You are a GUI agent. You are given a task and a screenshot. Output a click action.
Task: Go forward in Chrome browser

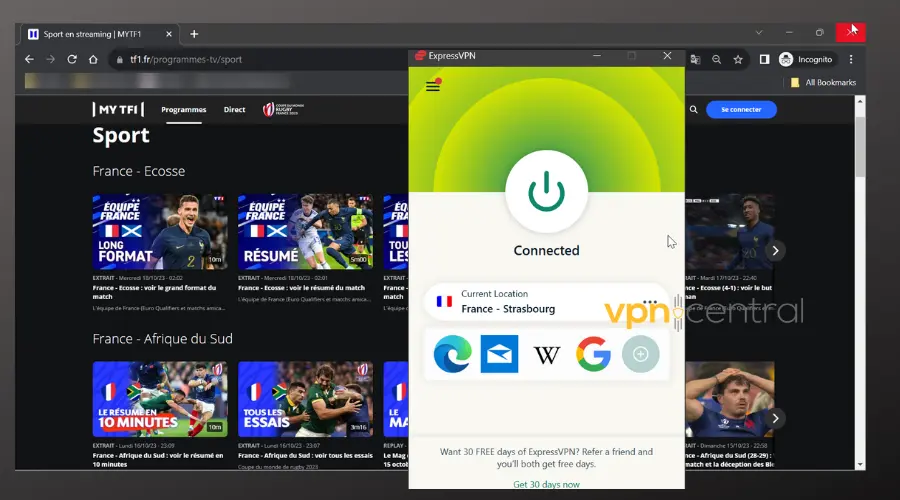click(x=51, y=59)
